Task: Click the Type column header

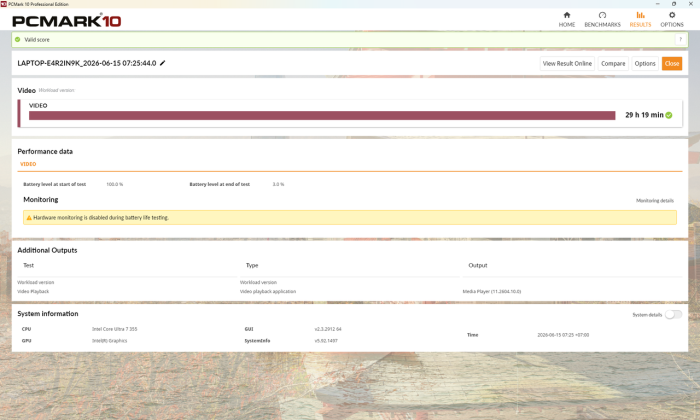Action: [x=252, y=265]
